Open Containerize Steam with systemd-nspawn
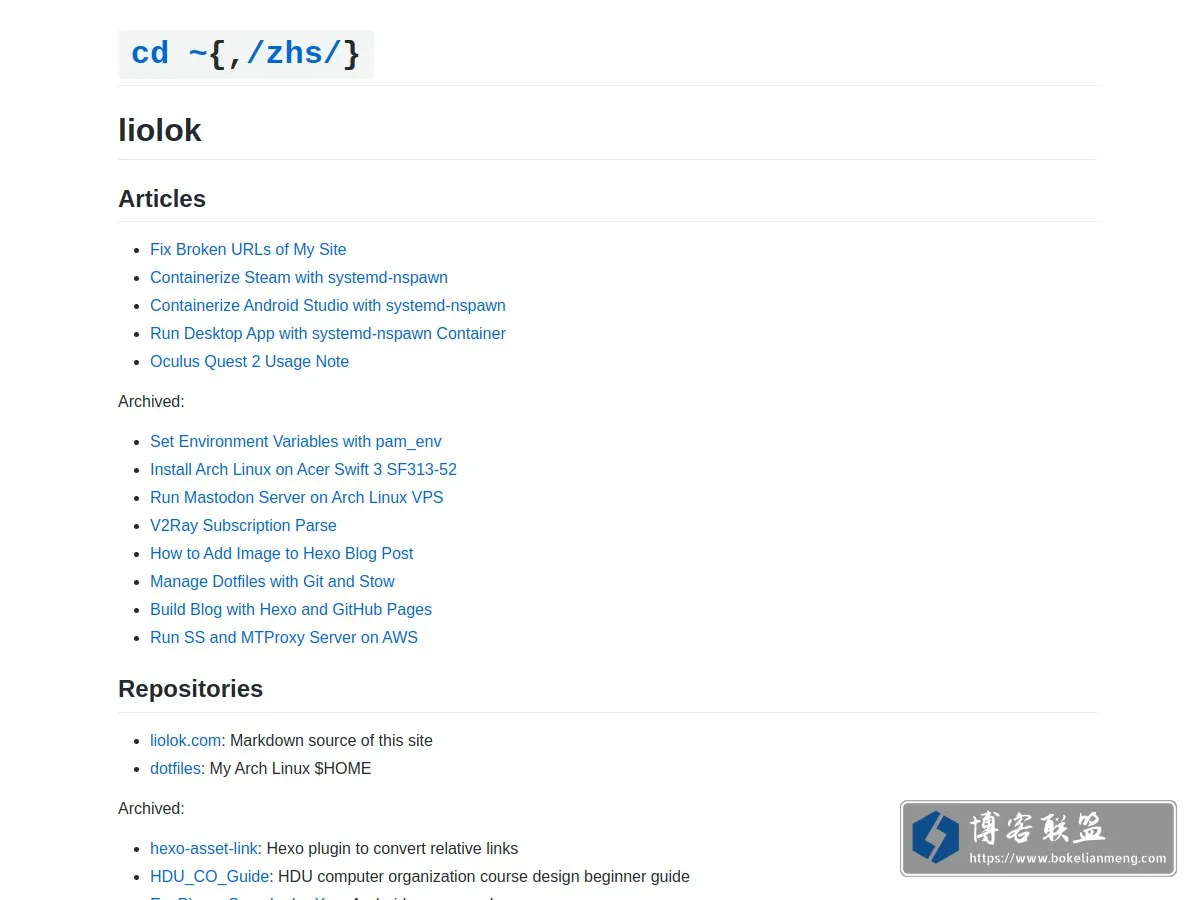The height and width of the screenshot is (900, 1200). click(x=299, y=277)
